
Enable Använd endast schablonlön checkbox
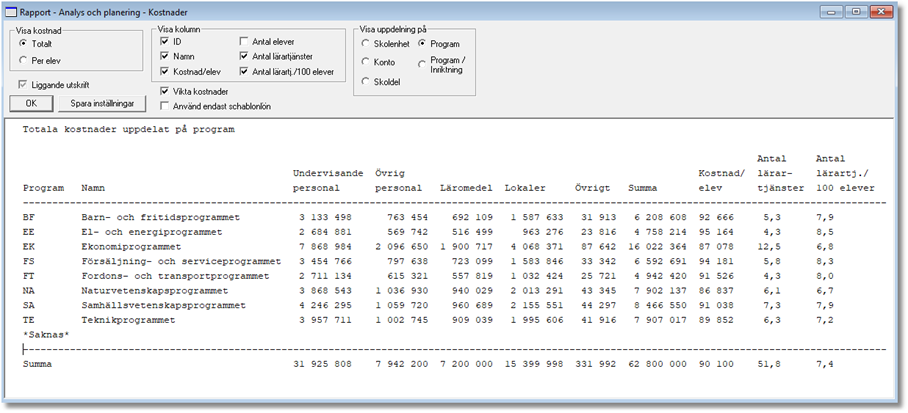tap(165, 105)
